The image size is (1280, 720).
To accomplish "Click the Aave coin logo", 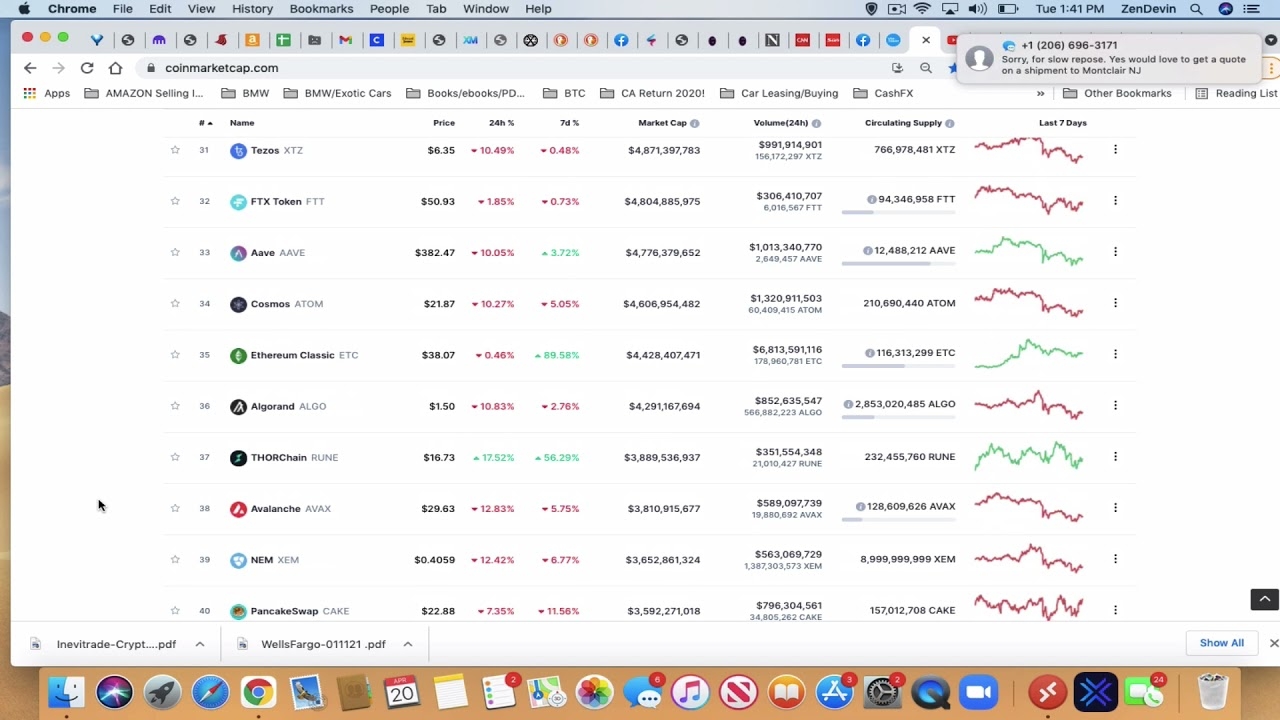I will tap(238, 253).
